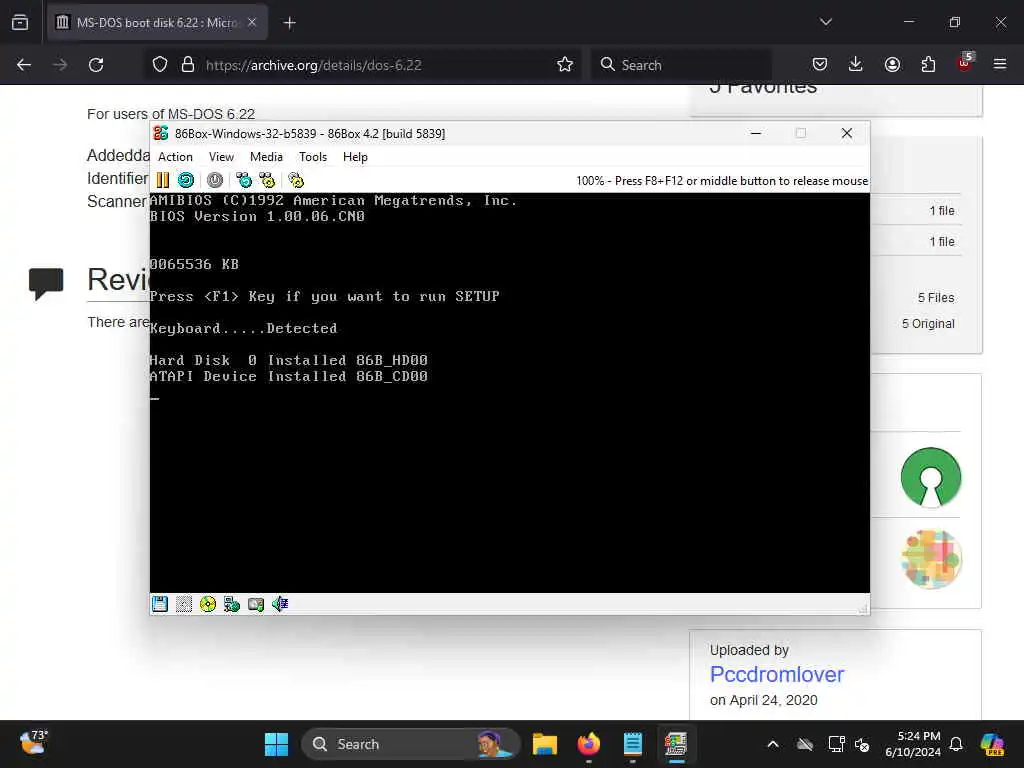The width and height of the screenshot is (1024, 768).
Task: Click the Reviews speech bubble icon
Action: 46,283
